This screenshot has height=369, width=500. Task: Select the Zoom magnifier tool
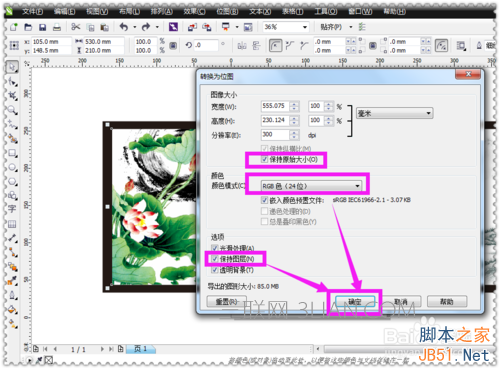point(13,110)
